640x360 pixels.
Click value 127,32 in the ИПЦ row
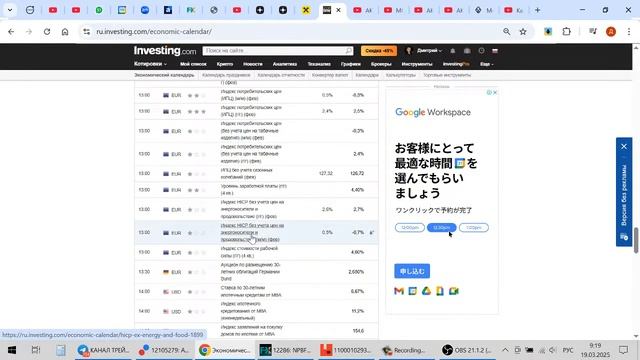click(x=326, y=173)
